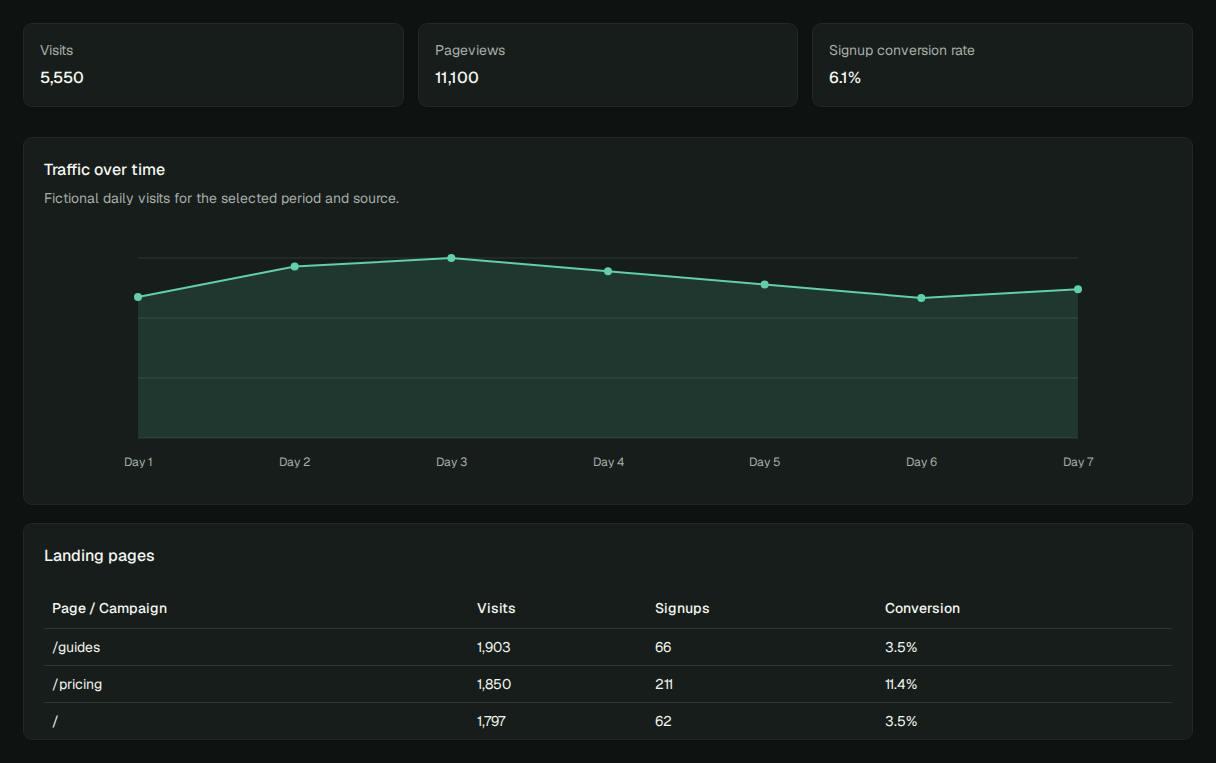The image size is (1216, 763).
Task: Select the Day 7 data point on chart
Action: (1078, 289)
